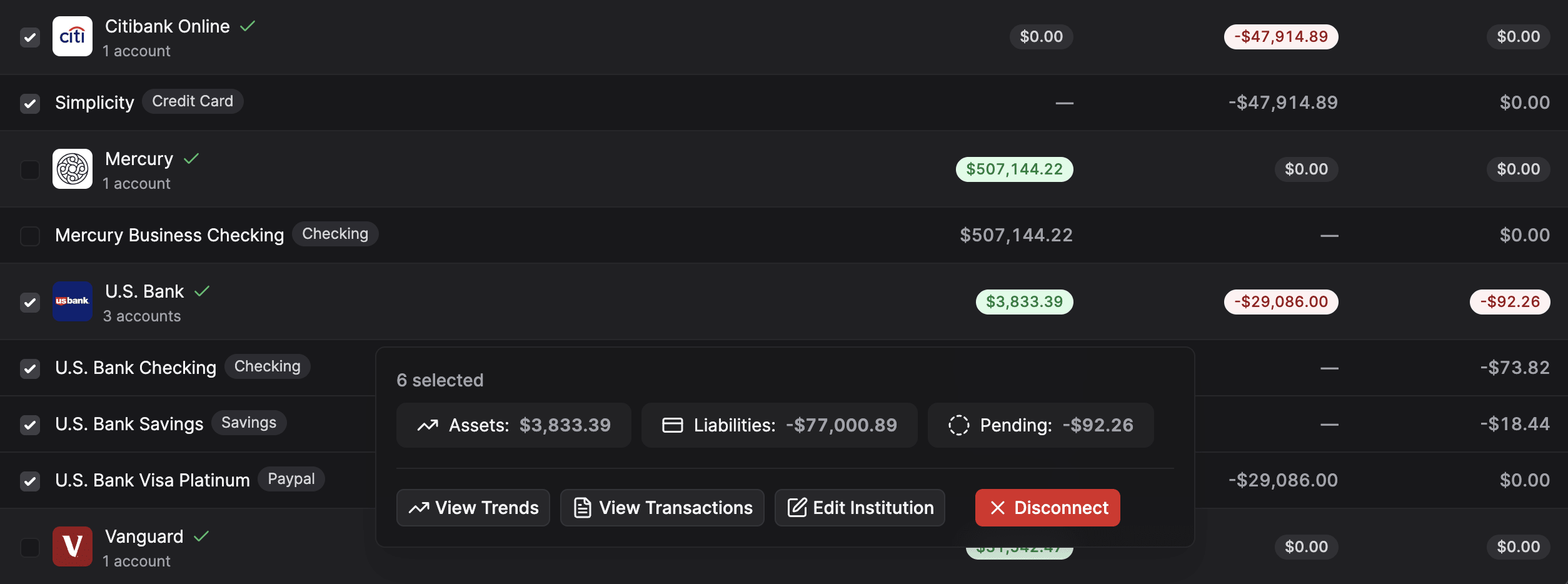
Task: Click the Vanguard logo icon
Action: 73,546
